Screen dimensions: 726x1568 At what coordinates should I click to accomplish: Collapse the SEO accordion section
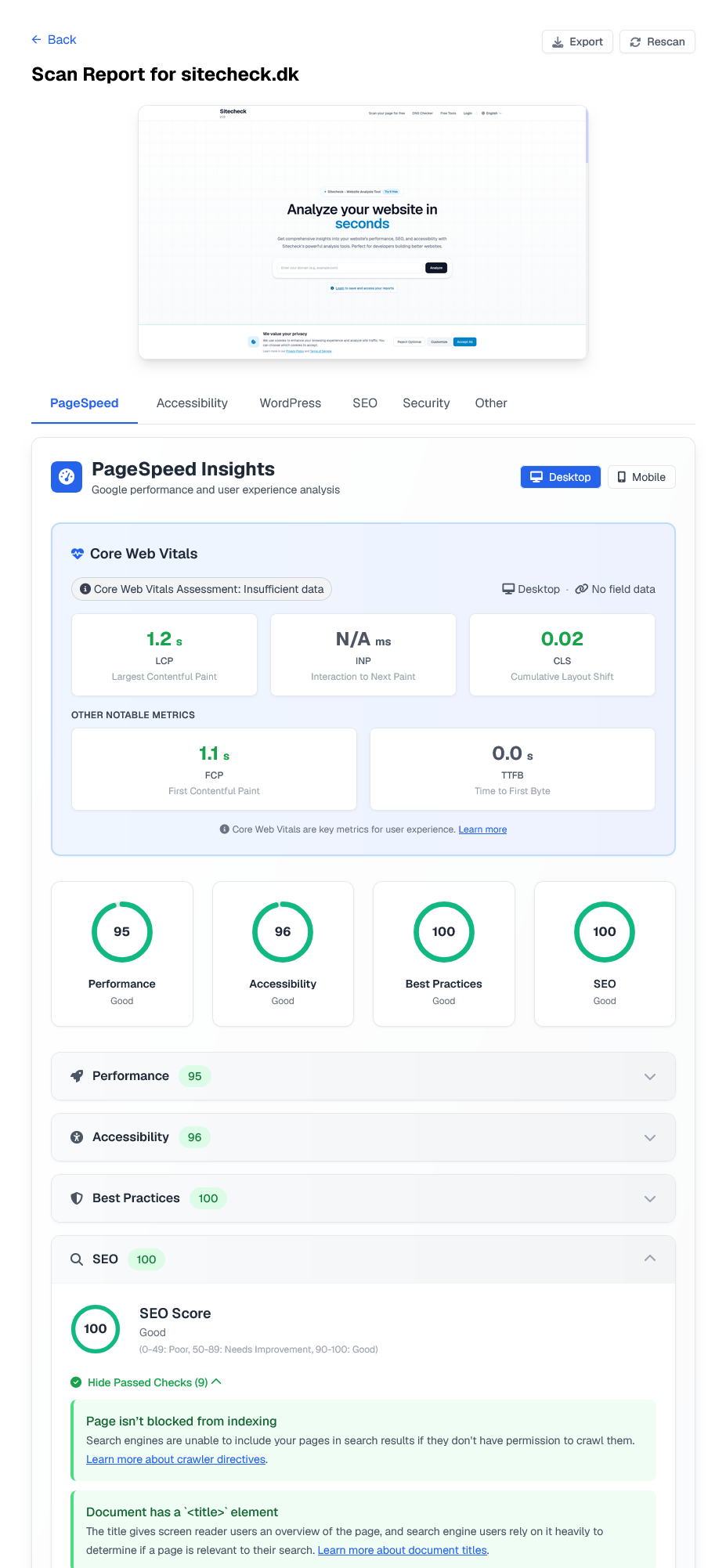click(649, 1259)
